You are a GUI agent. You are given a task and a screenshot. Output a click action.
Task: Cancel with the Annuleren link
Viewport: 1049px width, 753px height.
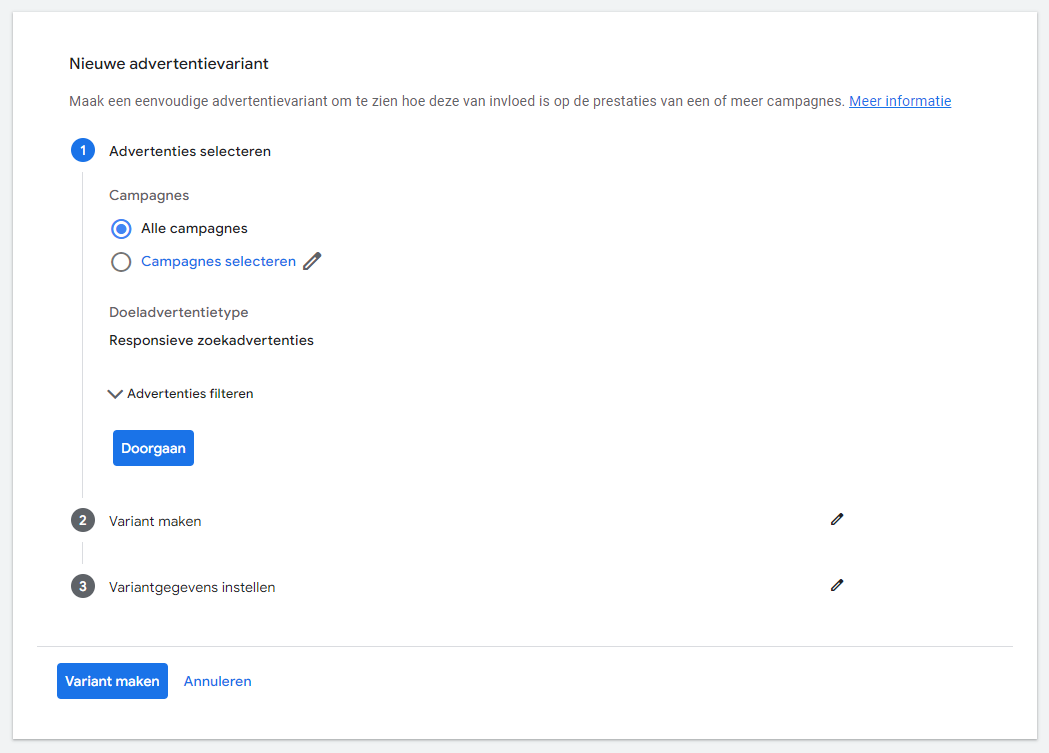tap(217, 681)
